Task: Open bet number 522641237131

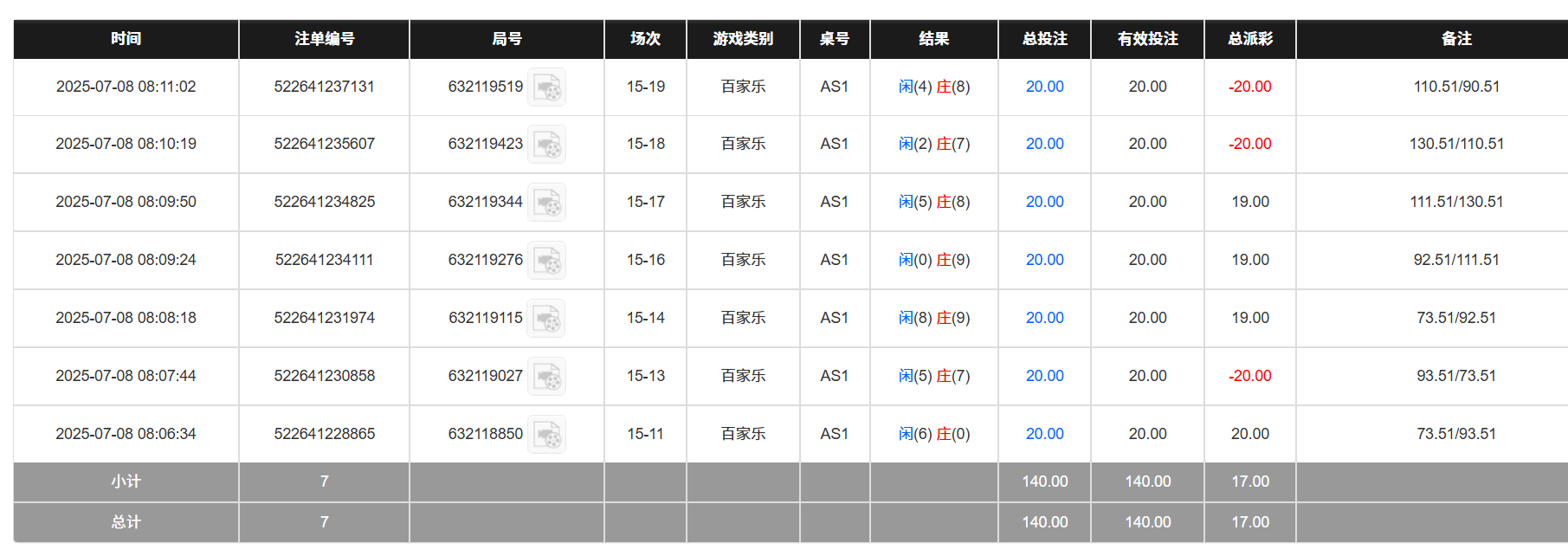Action: [x=325, y=87]
